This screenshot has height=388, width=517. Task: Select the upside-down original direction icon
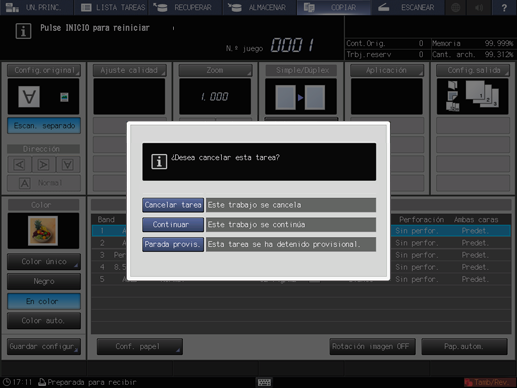tap(68, 164)
